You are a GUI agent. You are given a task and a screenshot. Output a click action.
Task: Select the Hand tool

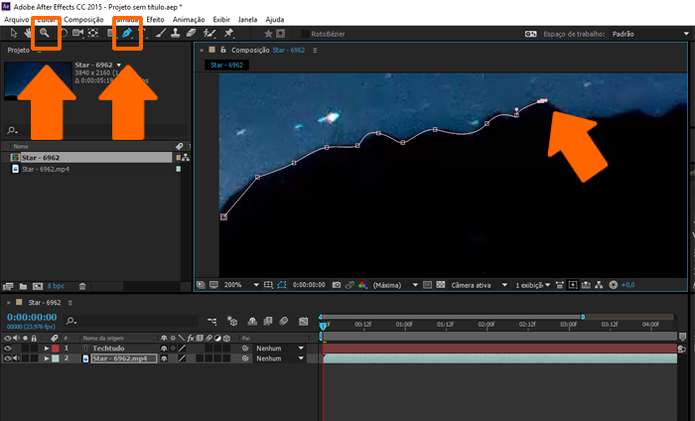(x=28, y=33)
